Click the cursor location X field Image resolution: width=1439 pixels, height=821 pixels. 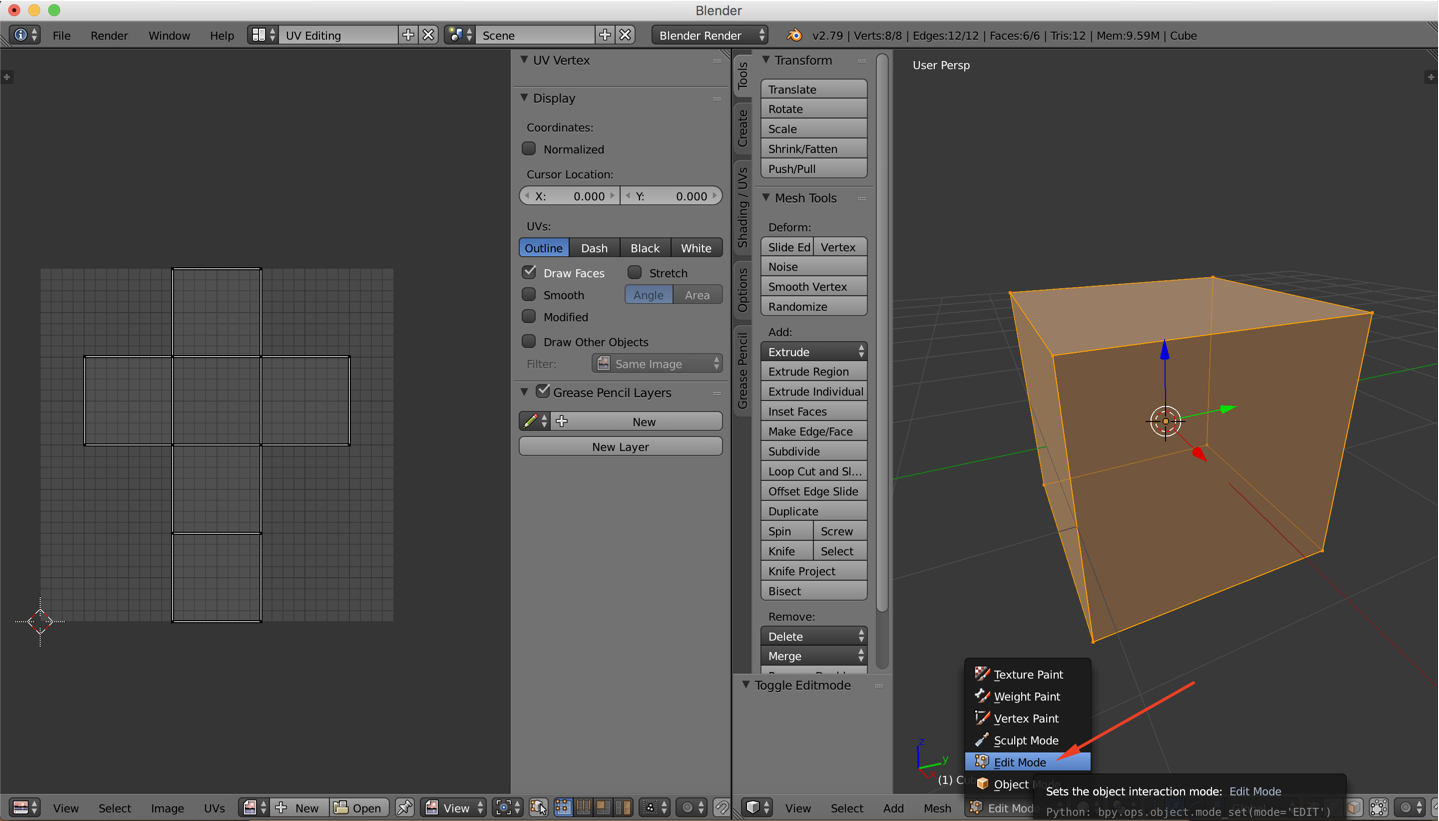[570, 196]
